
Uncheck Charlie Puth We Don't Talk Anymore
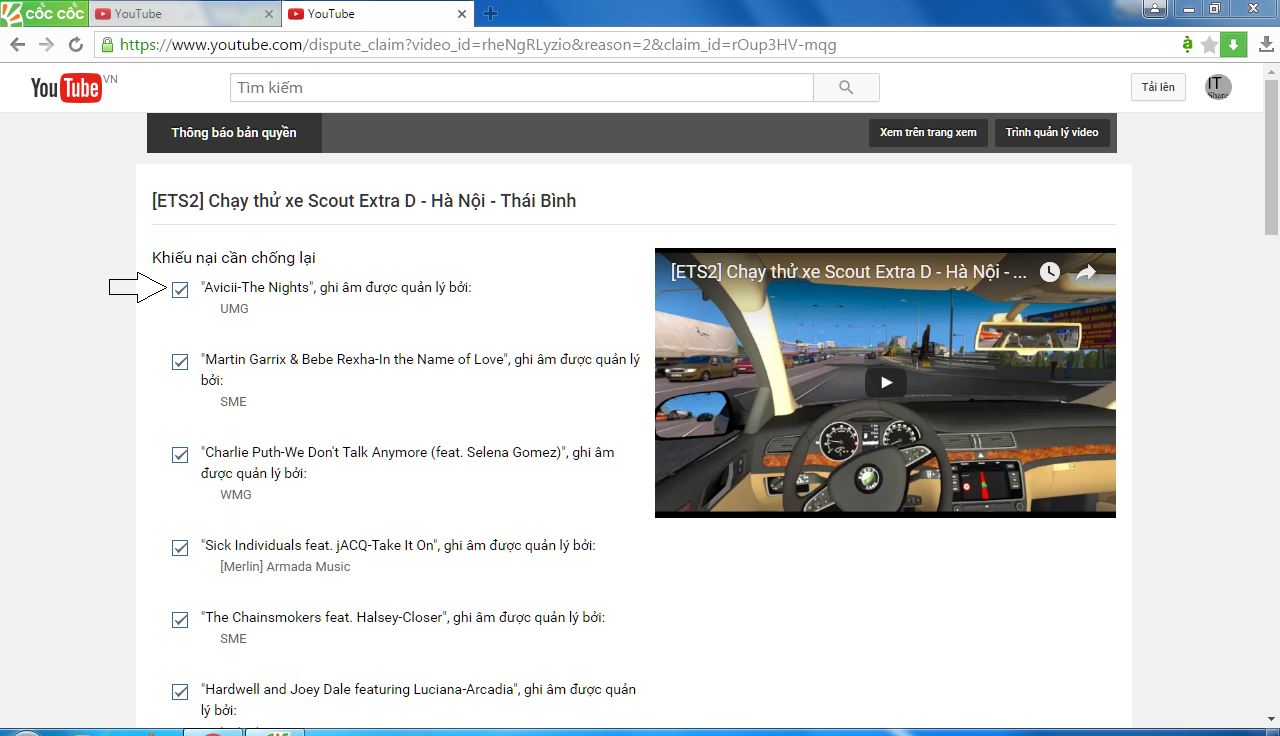180,455
